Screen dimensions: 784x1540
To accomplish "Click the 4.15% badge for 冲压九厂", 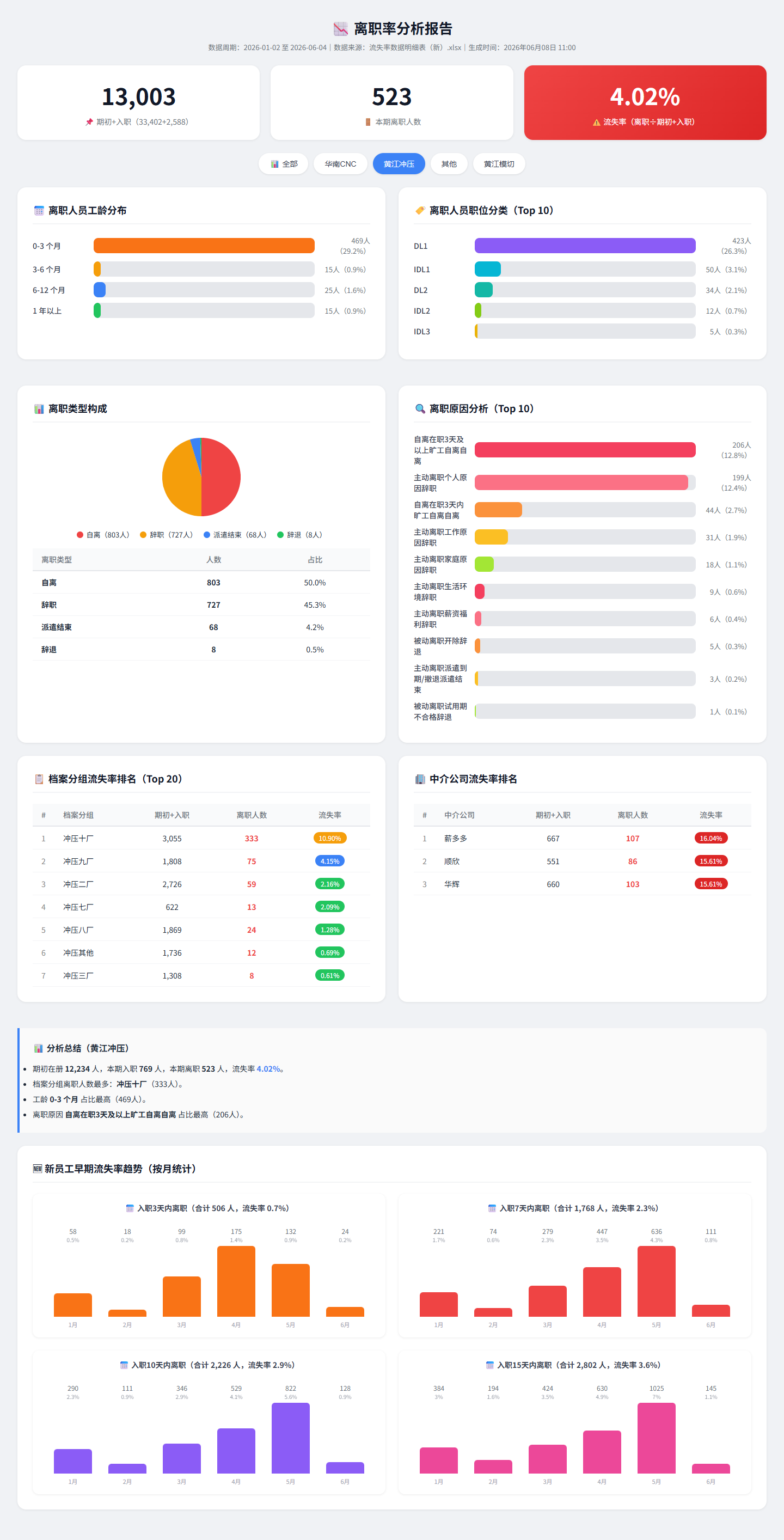I will (x=330, y=861).
